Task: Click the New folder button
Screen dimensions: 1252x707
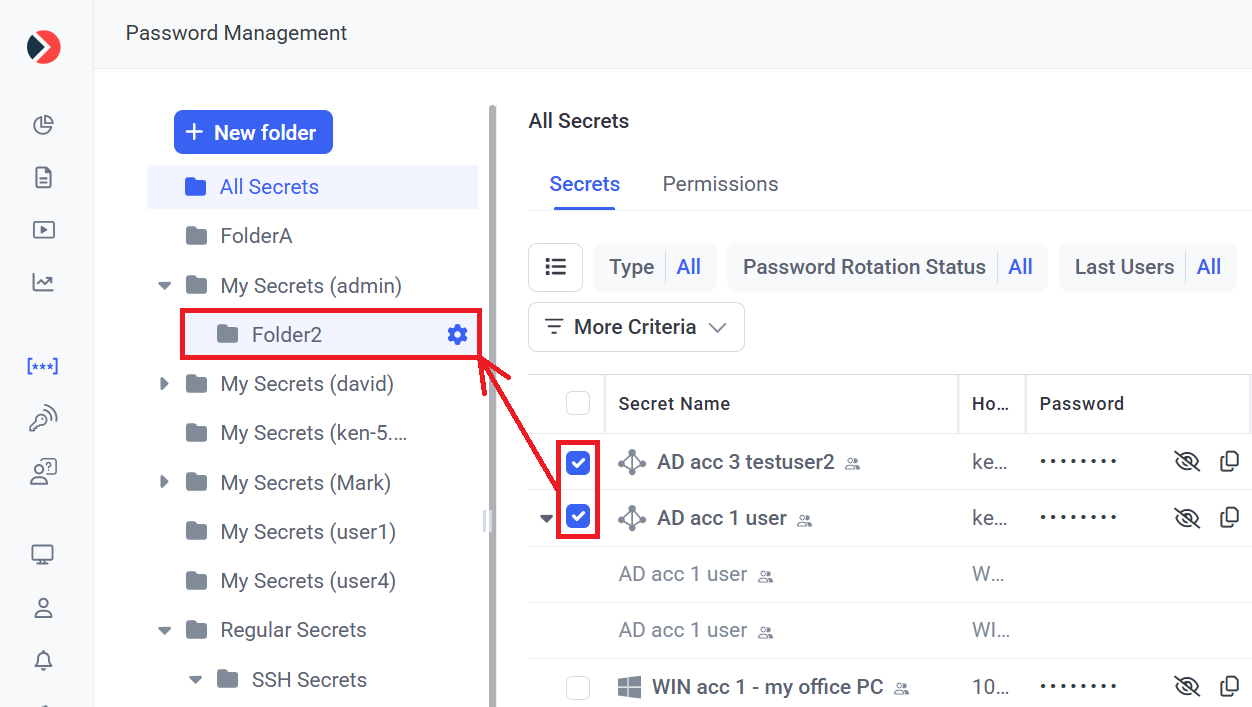Action: tap(253, 132)
